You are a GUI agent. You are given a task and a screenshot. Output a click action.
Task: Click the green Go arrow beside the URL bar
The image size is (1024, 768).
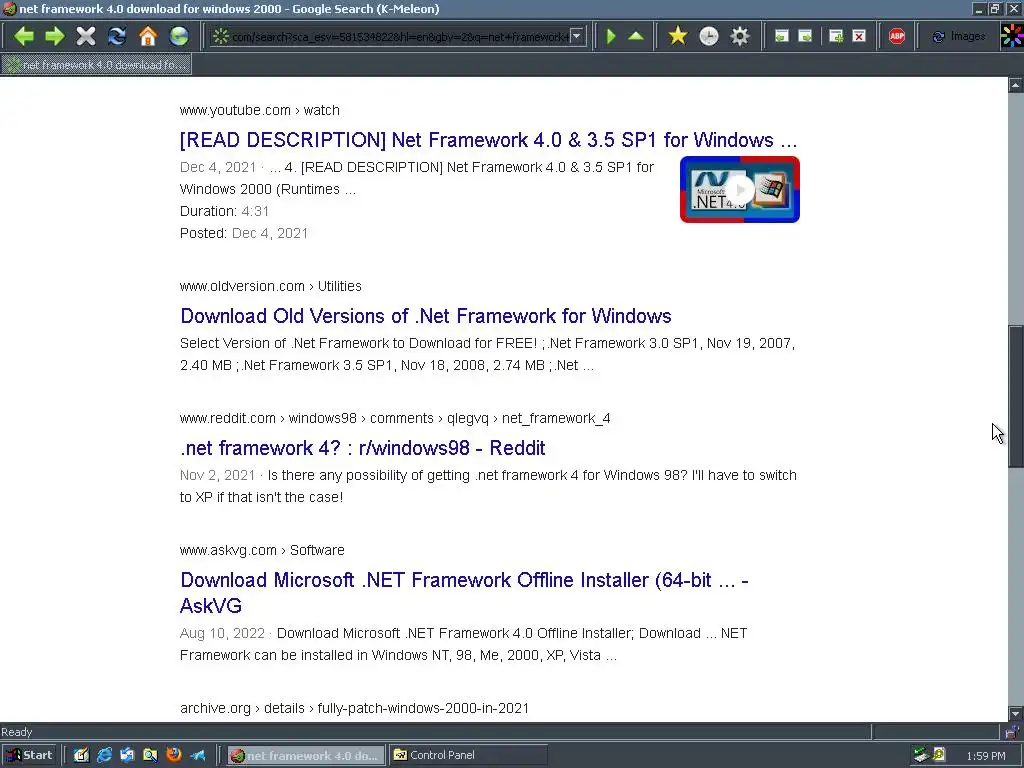pos(611,36)
